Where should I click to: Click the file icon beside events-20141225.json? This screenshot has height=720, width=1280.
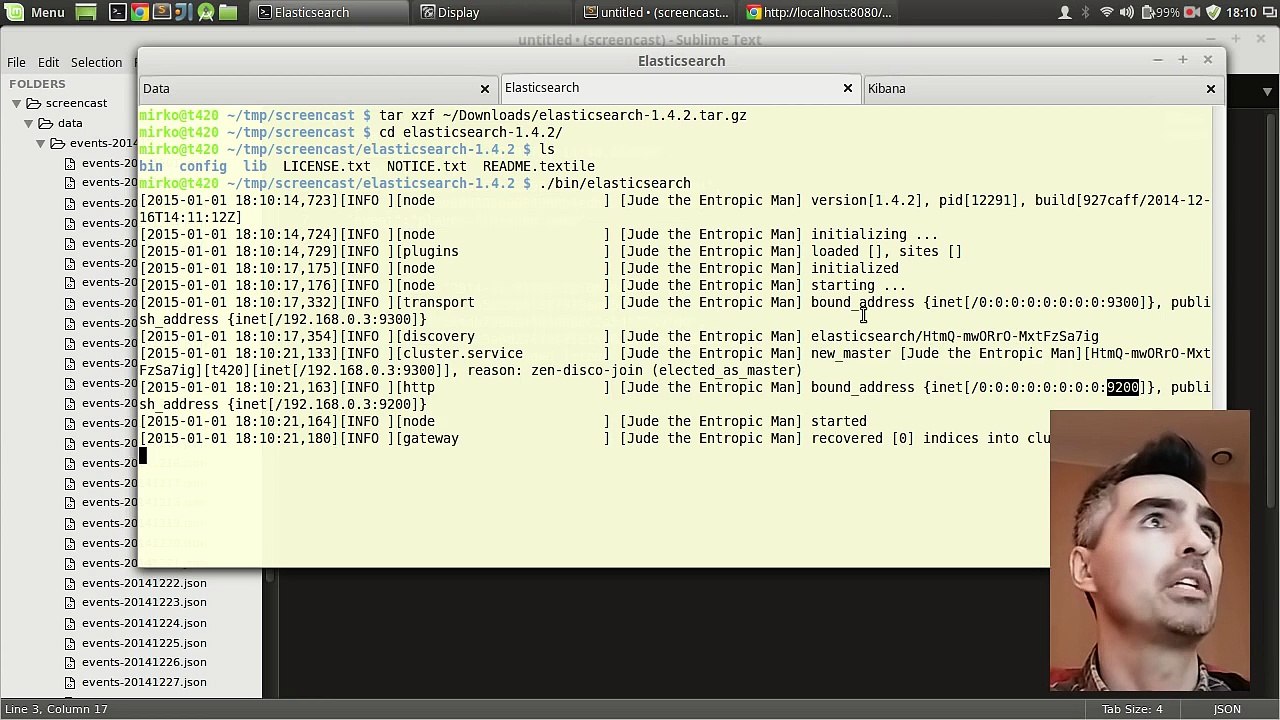pyautogui.click(x=70, y=643)
